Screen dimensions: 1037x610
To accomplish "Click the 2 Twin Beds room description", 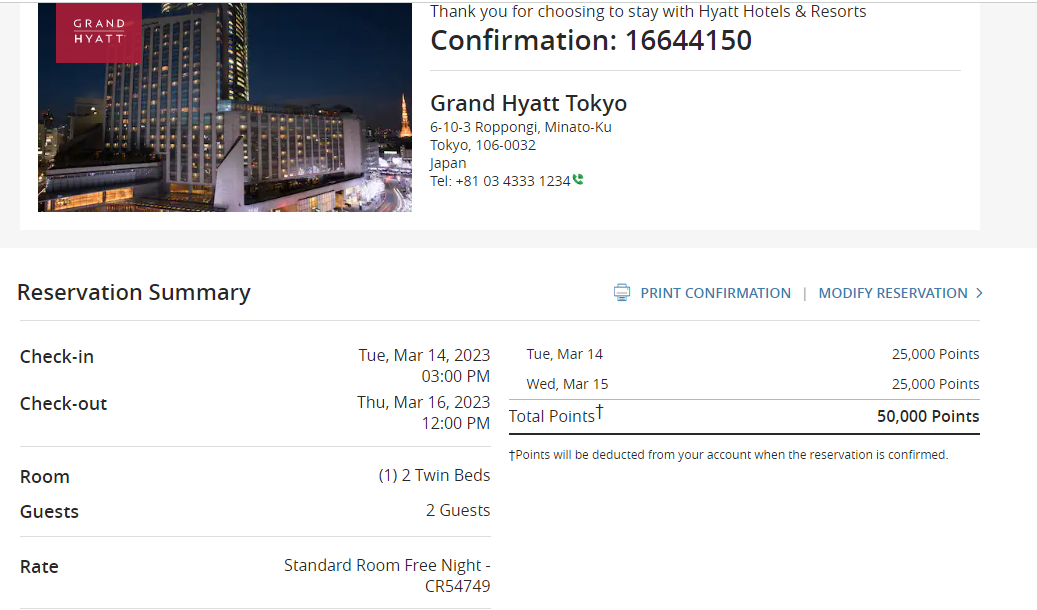I will click(434, 476).
